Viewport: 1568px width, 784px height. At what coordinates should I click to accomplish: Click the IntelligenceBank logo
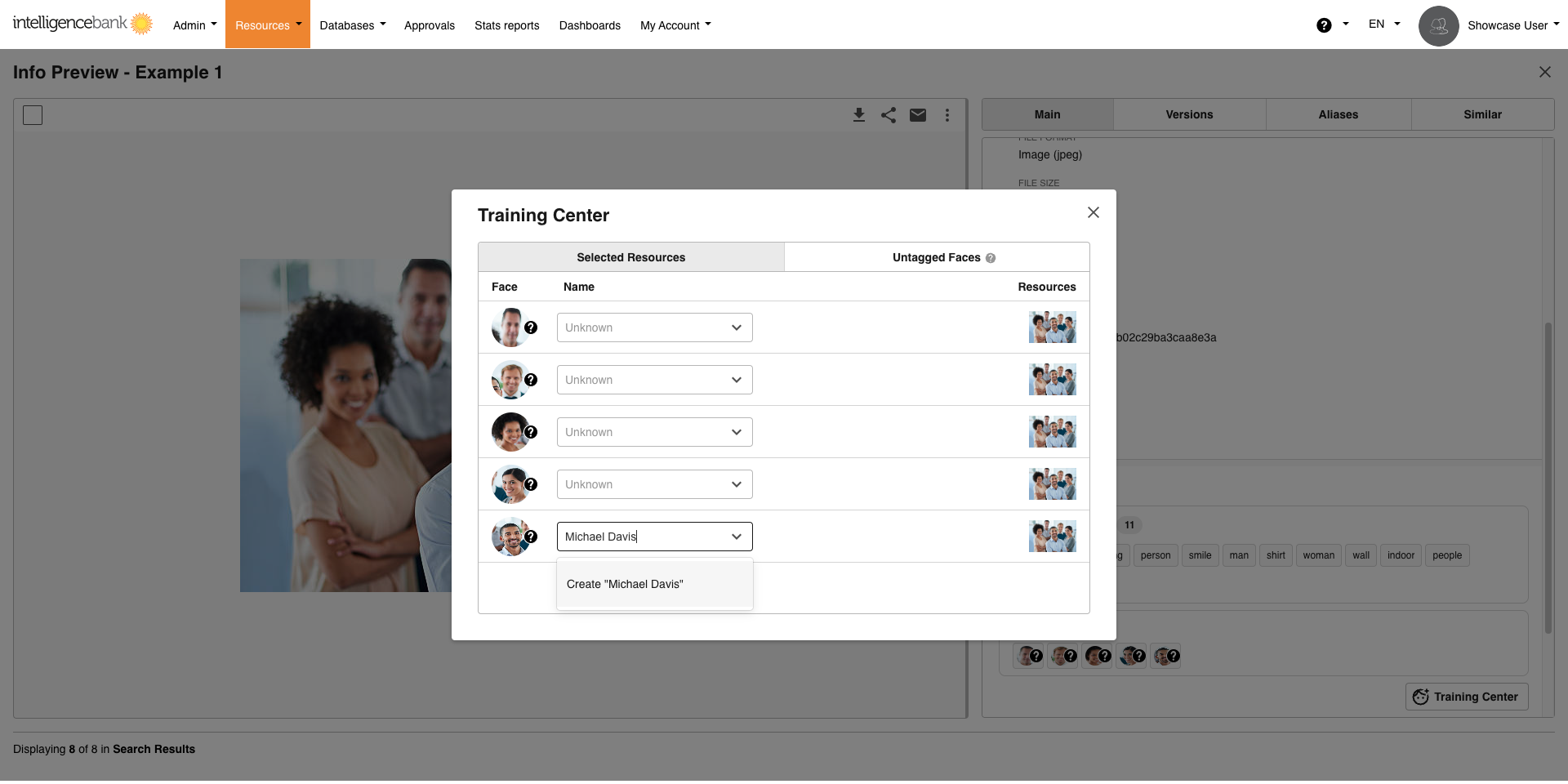tap(82, 24)
